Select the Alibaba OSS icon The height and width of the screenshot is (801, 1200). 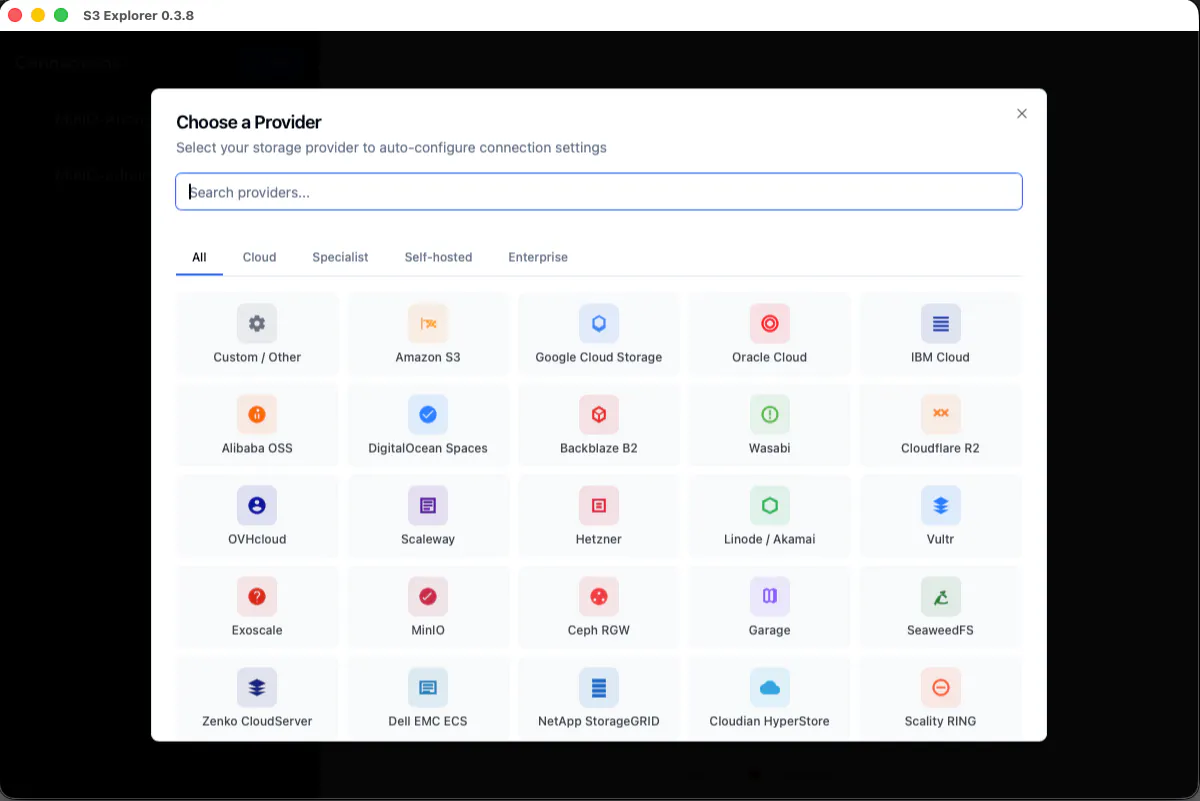(257, 414)
